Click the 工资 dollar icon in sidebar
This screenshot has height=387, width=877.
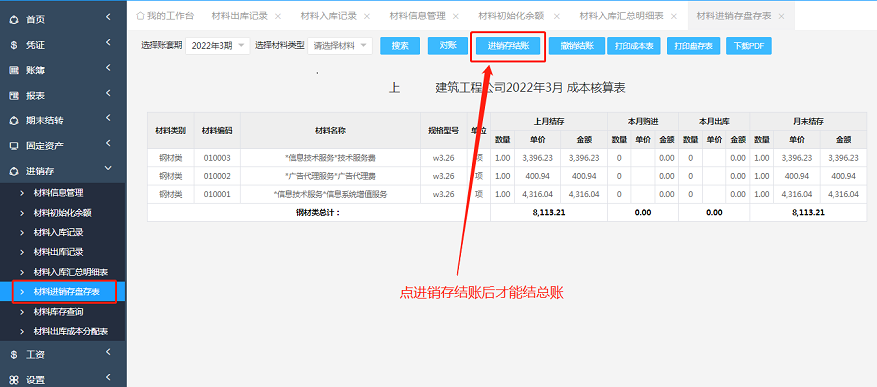pos(14,355)
